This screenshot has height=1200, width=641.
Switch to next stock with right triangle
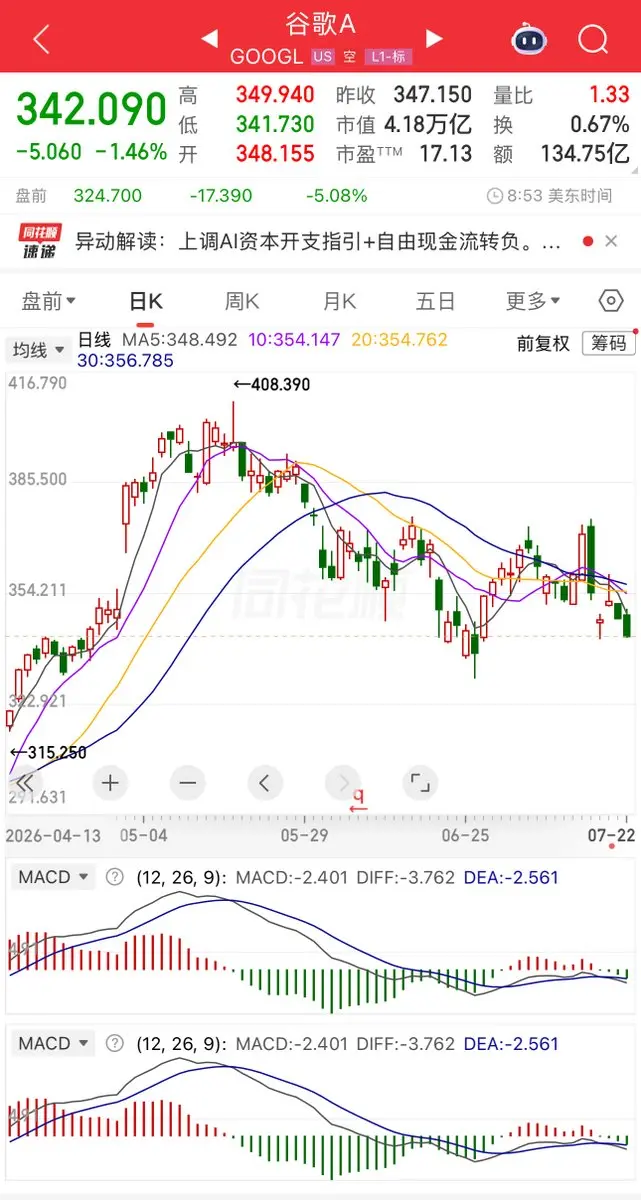(434, 39)
